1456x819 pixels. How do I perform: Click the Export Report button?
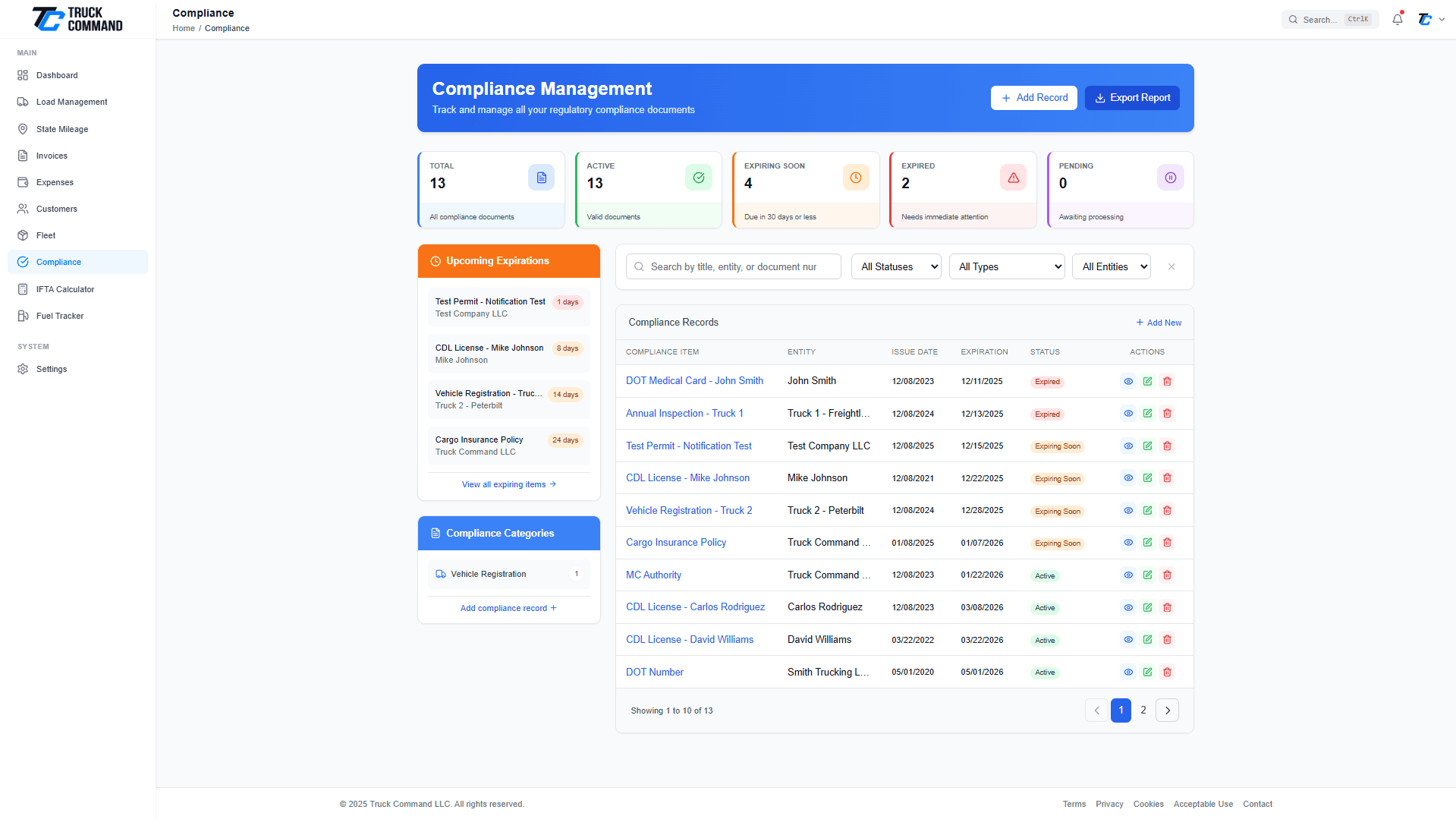pyautogui.click(x=1132, y=98)
